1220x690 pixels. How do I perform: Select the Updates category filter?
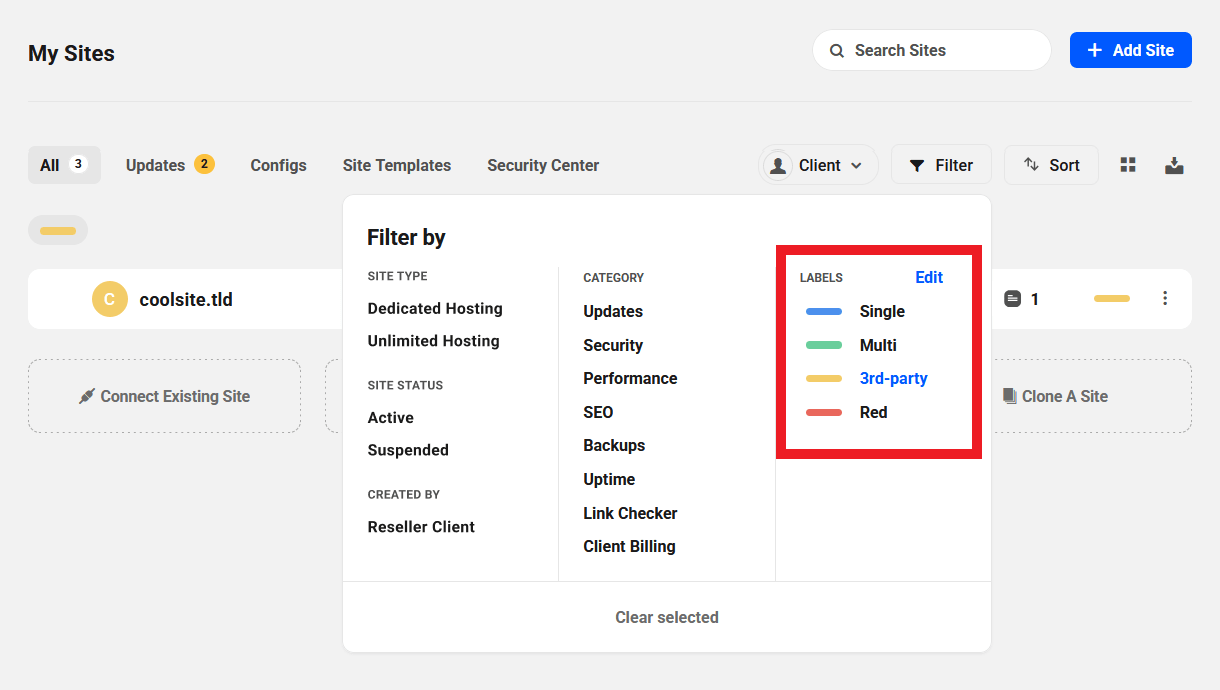pyautogui.click(x=613, y=311)
